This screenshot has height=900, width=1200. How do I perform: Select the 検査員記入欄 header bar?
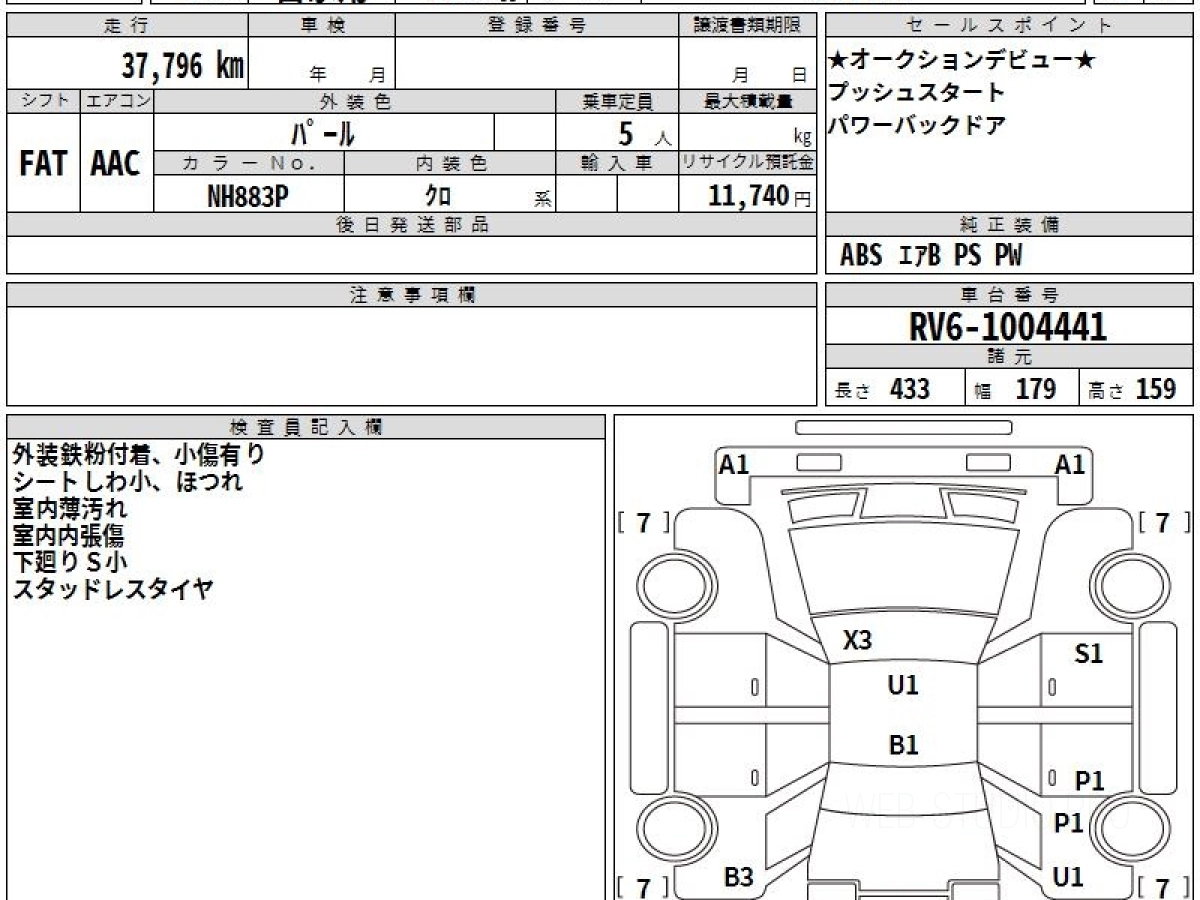(306, 427)
